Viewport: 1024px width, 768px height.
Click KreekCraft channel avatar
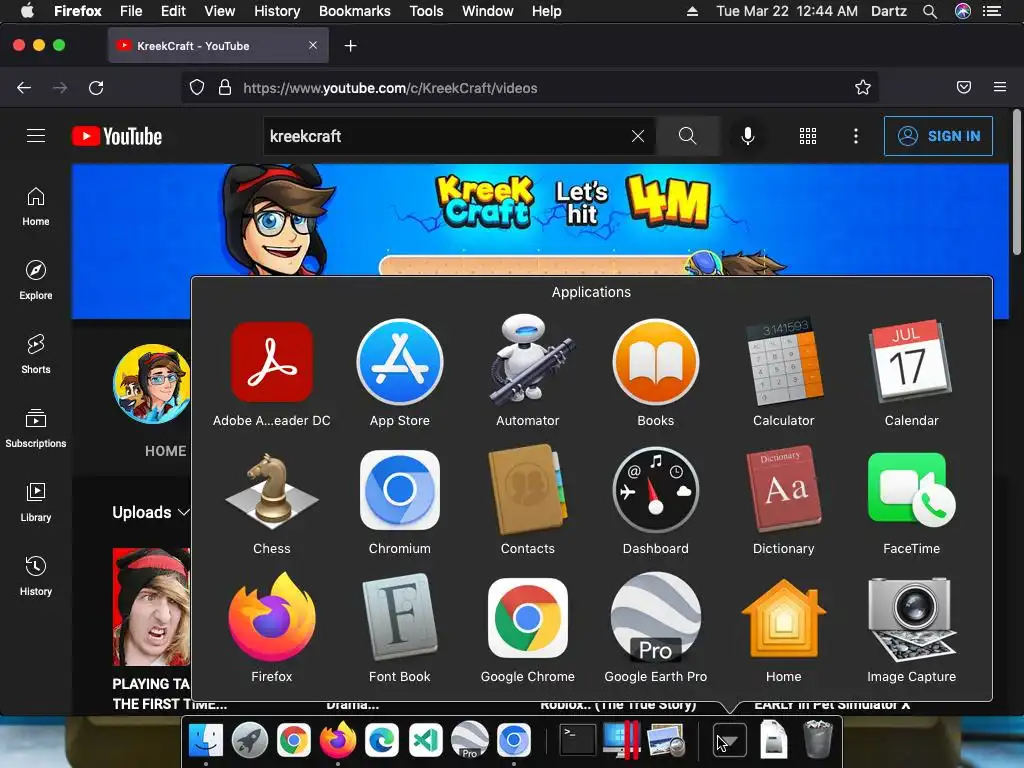(x=153, y=384)
